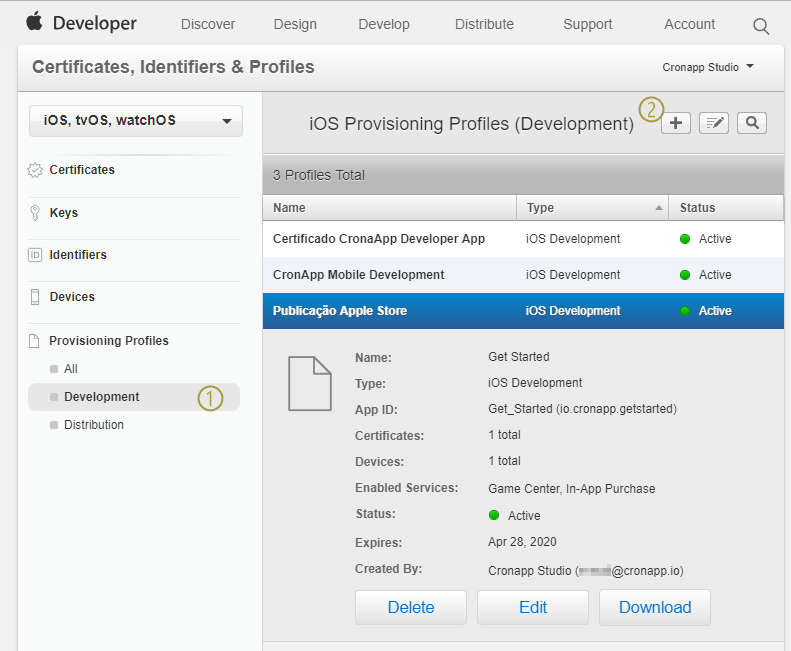791x651 pixels.
Task: Click the Certificates seal icon in sidebar
Action: click(35, 170)
